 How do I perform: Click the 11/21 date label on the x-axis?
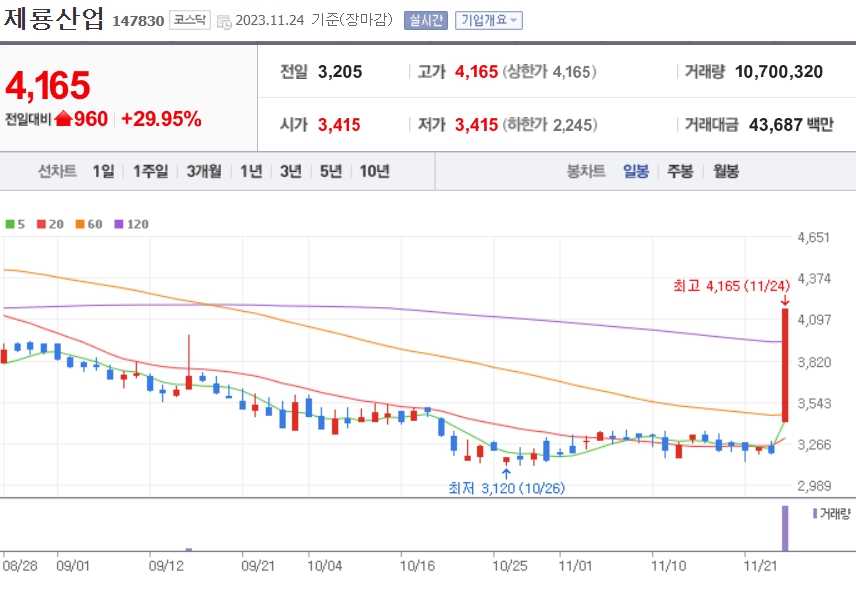click(x=760, y=566)
